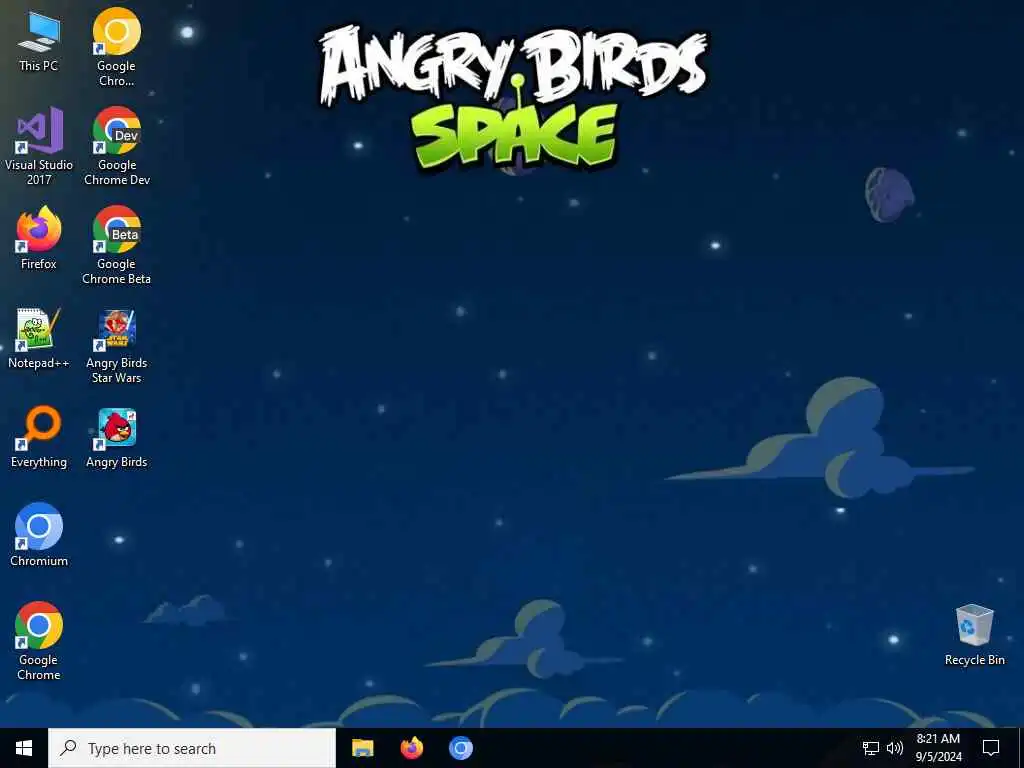Launch Firefox from the taskbar

411,748
